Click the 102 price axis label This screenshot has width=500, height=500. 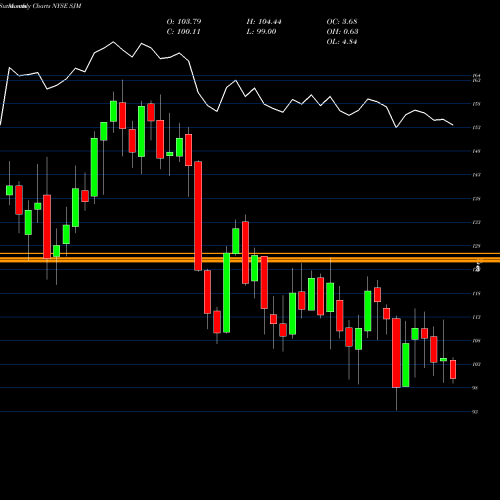[x=477, y=364]
